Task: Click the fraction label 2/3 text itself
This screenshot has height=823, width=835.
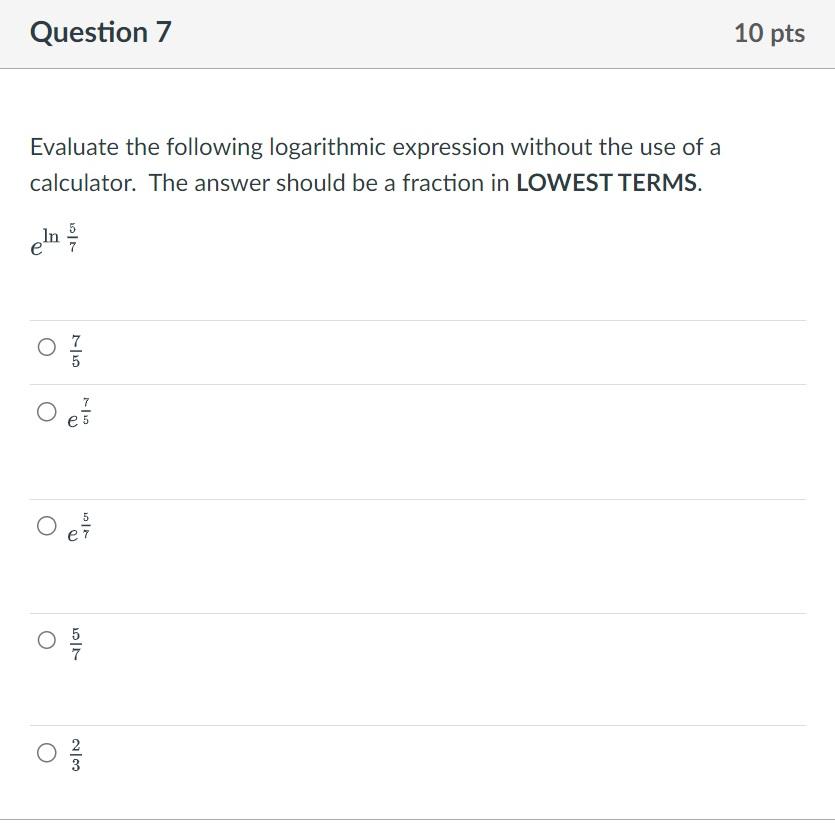Action: [76, 752]
